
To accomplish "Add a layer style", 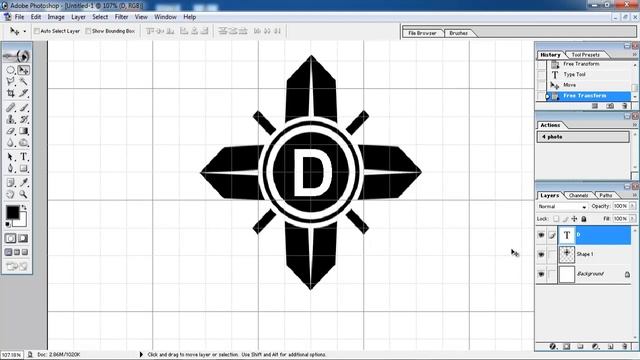I will 552,347.
